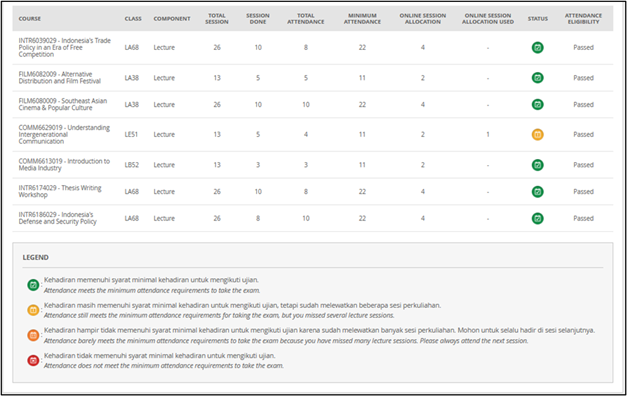627x396 pixels.
Task: Click the green status icon for Indonesia's Trade Policy
Action: pos(537,48)
